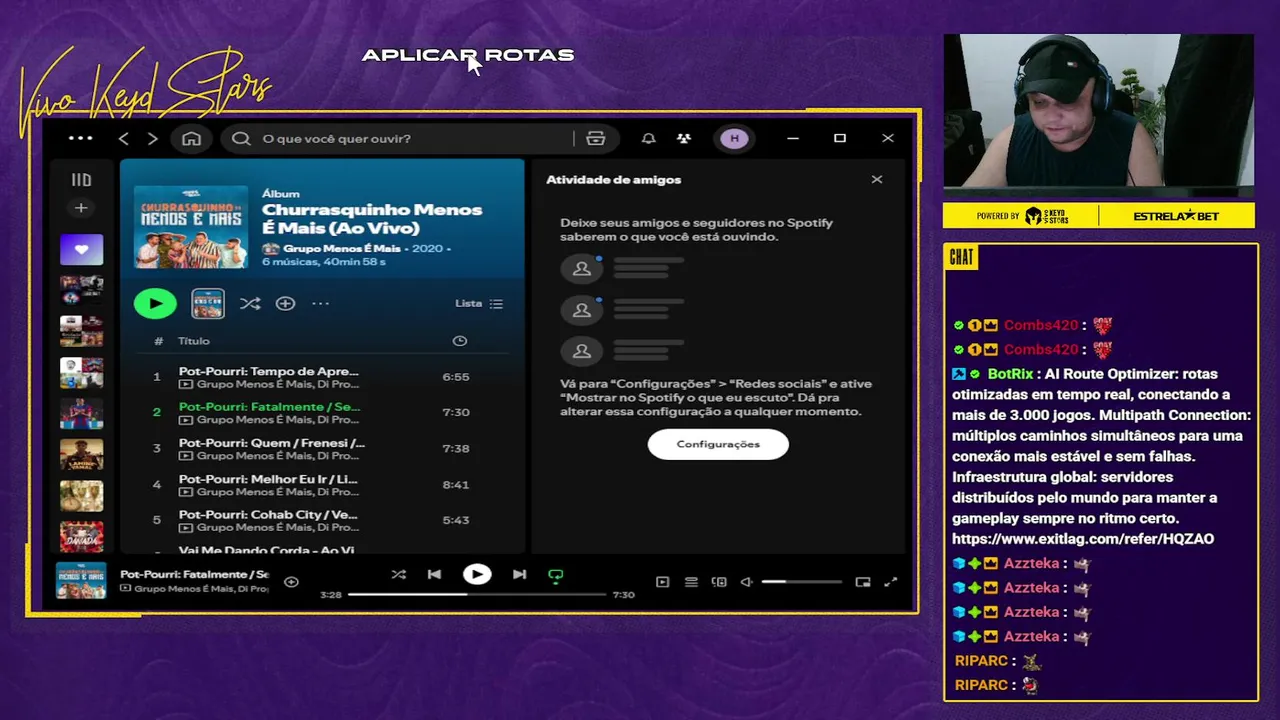The height and width of the screenshot is (720, 1280).
Task: Click the album preview thumbnail button
Action: (208, 303)
